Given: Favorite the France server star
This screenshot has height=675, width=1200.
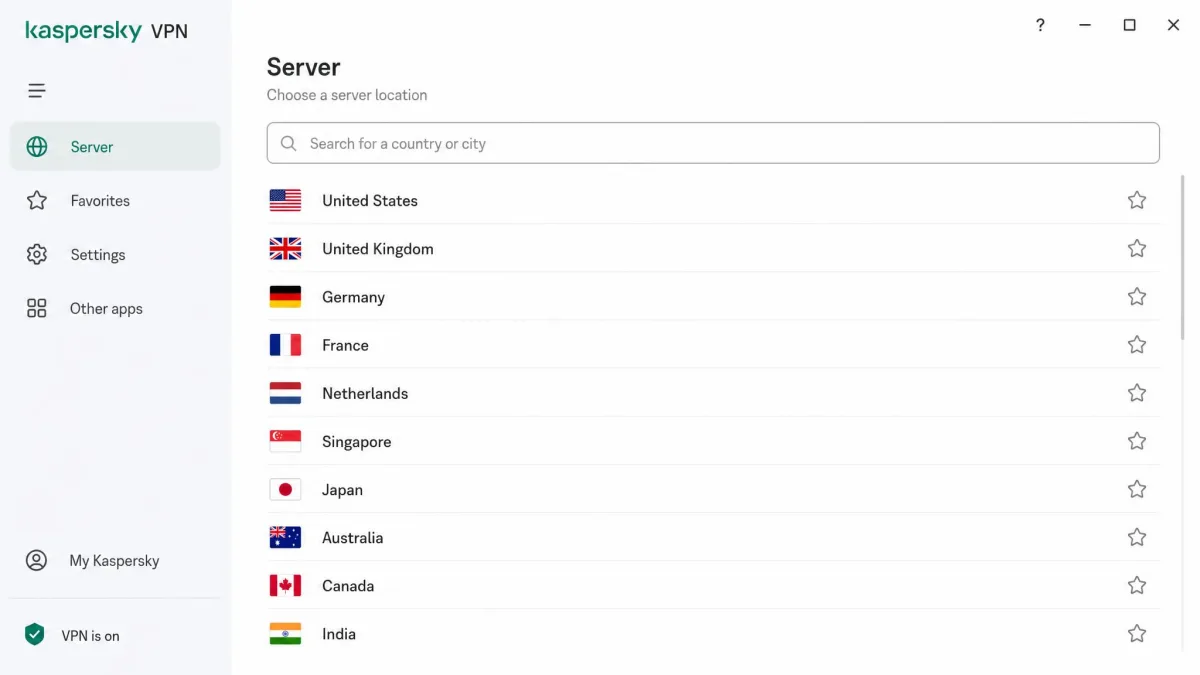Looking at the screenshot, I should 1137,344.
